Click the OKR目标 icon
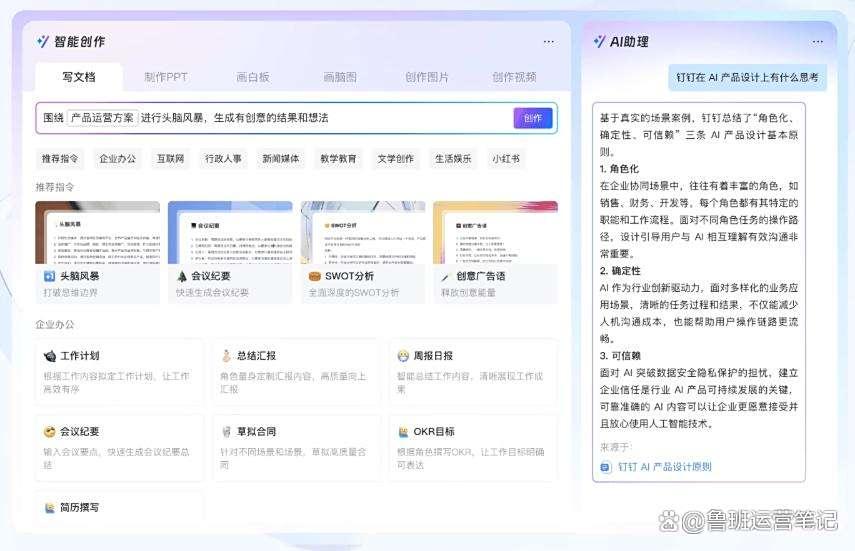The image size is (855, 551). click(403, 432)
